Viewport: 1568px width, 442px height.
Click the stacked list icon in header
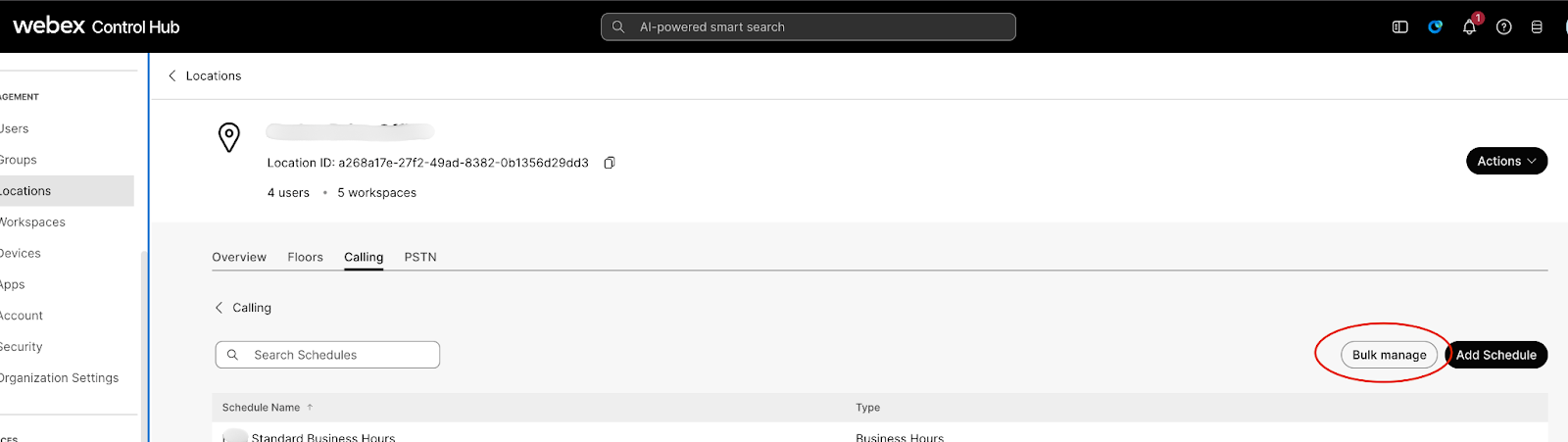click(1537, 27)
